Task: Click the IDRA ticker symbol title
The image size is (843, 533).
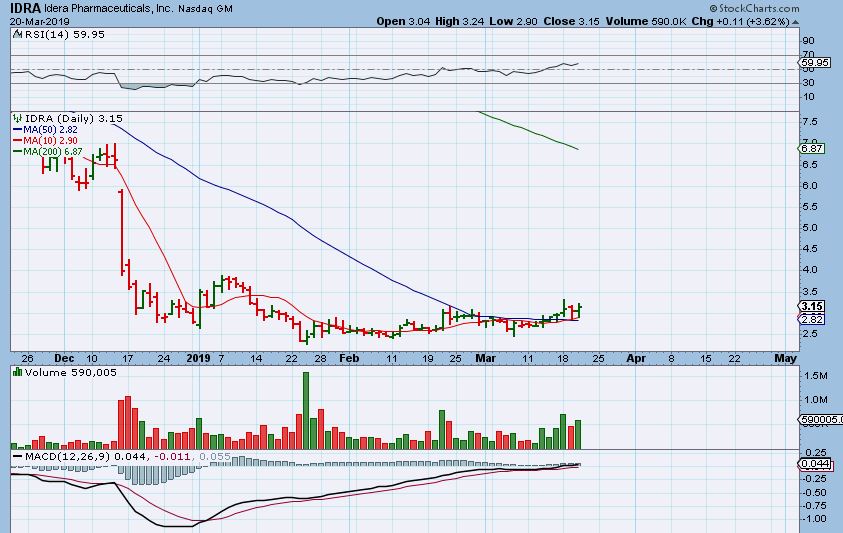Action: 25,8
